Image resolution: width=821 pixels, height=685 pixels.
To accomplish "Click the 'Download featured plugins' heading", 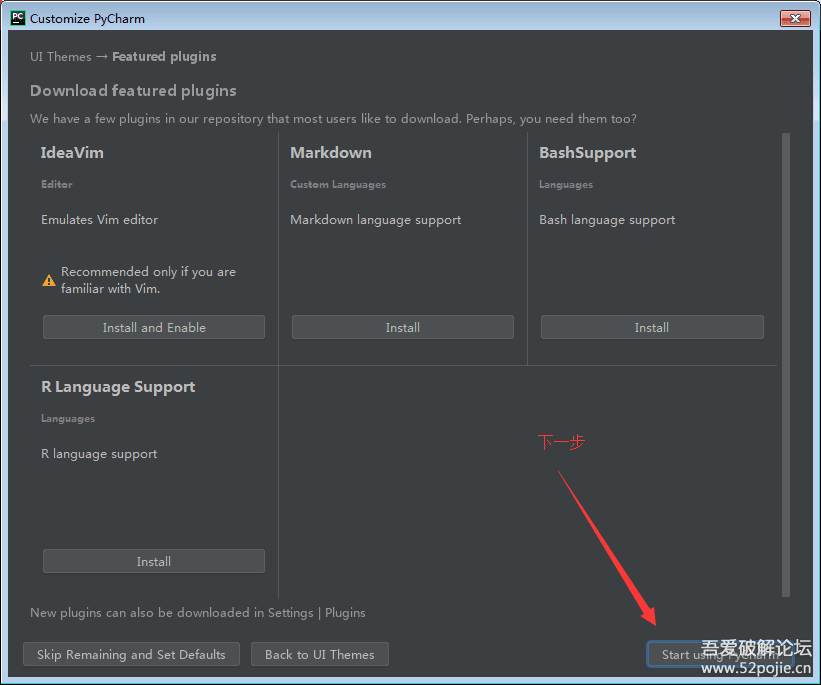I will pos(133,91).
